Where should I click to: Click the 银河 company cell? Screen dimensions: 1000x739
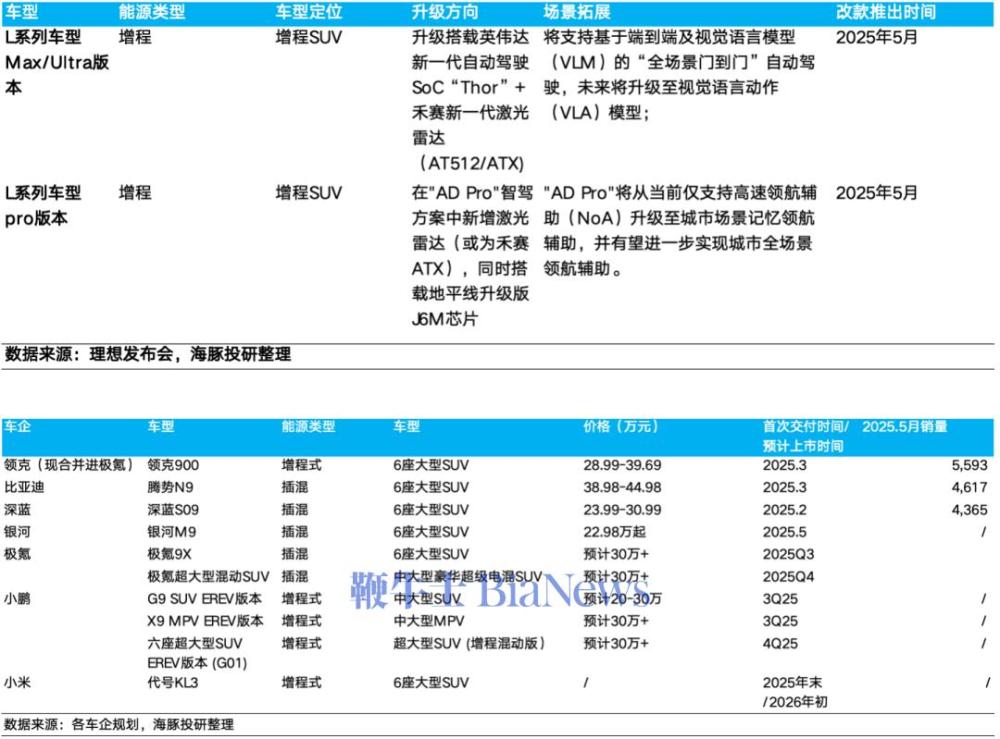17,532
